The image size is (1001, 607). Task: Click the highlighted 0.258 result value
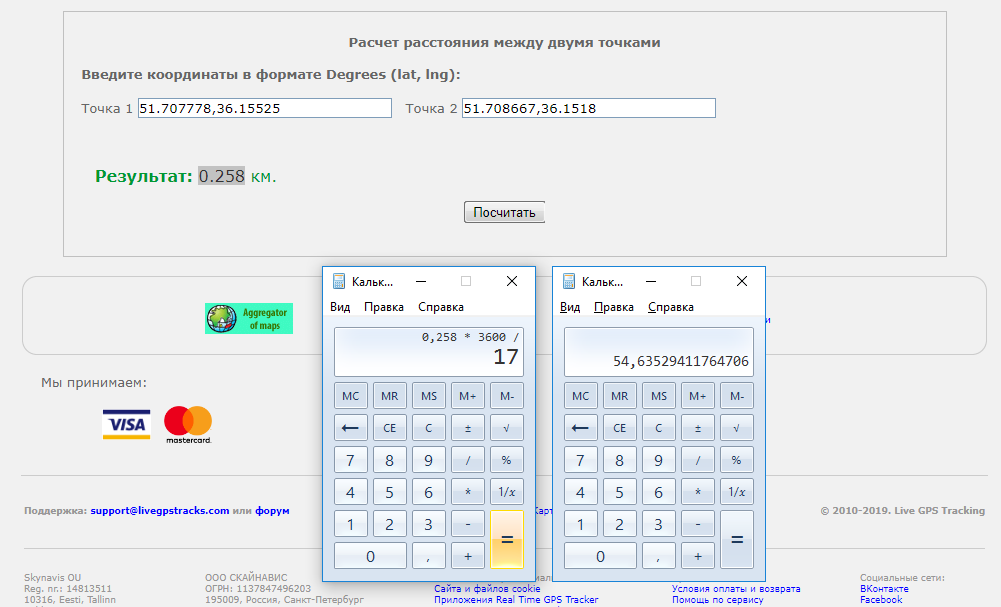(x=222, y=176)
